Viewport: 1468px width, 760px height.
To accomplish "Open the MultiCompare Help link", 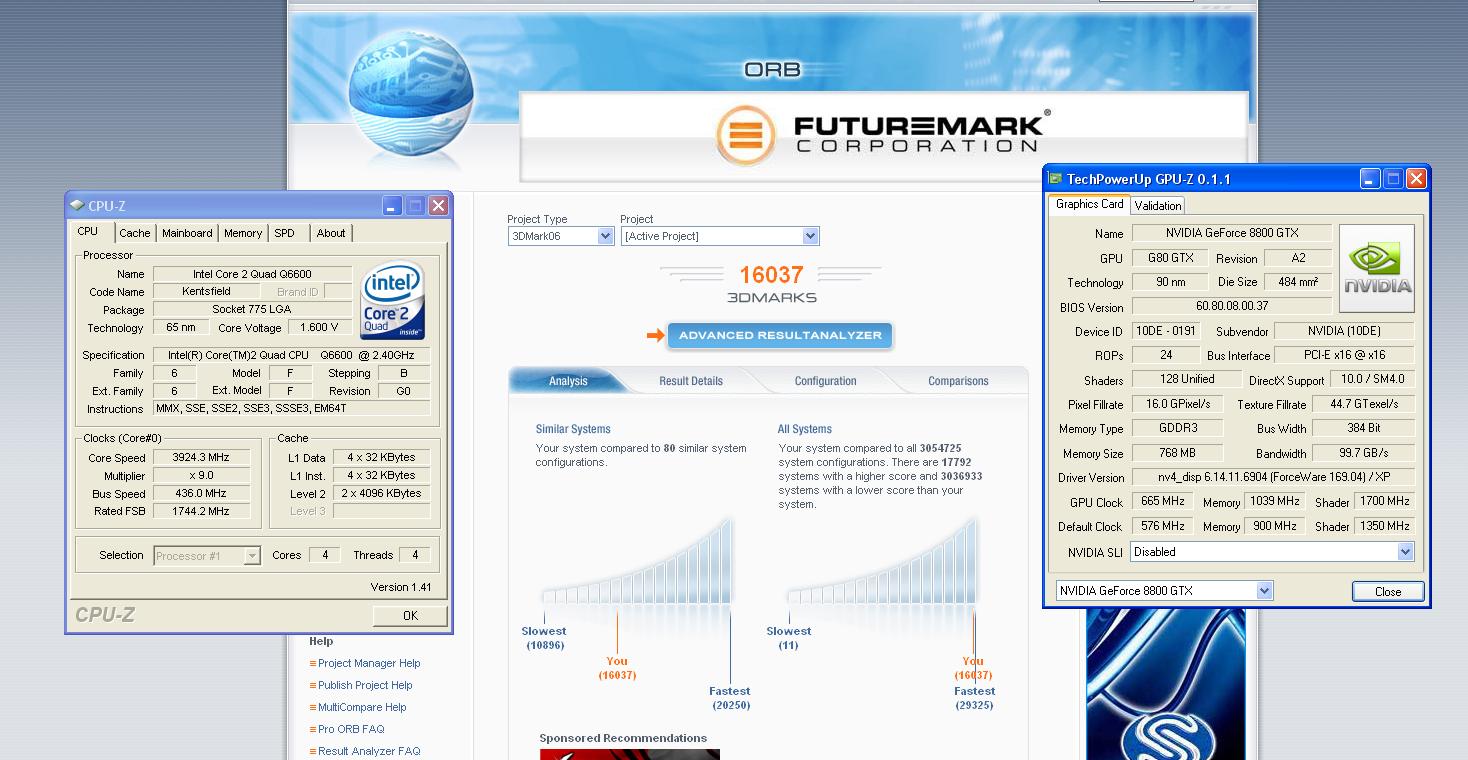I will [362, 707].
